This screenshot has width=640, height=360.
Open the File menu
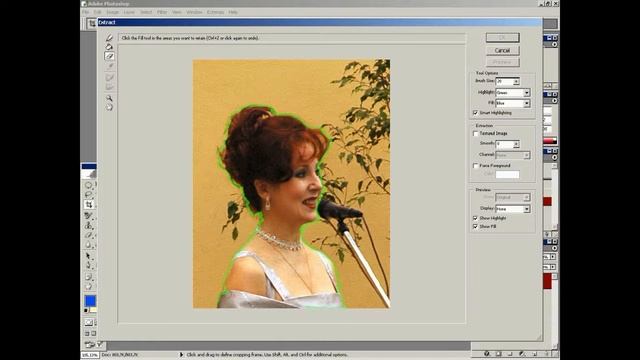pos(86,12)
